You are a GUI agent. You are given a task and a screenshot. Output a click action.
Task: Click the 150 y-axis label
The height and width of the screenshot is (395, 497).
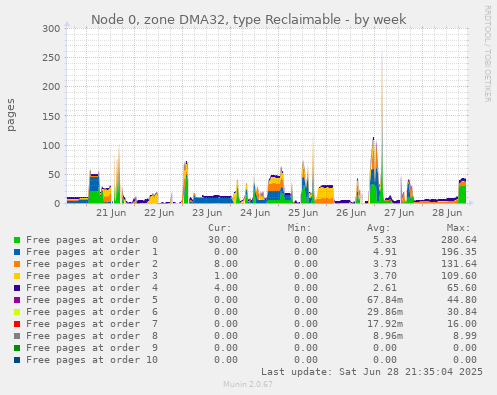click(51, 116)
